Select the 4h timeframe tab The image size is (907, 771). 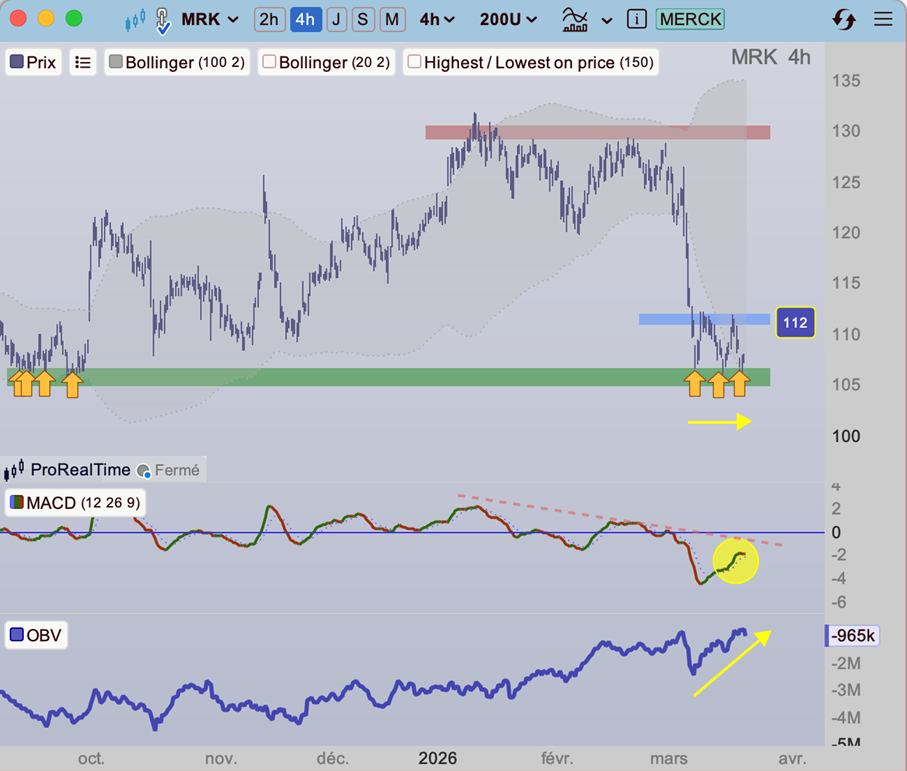click(x=305, y=20)
